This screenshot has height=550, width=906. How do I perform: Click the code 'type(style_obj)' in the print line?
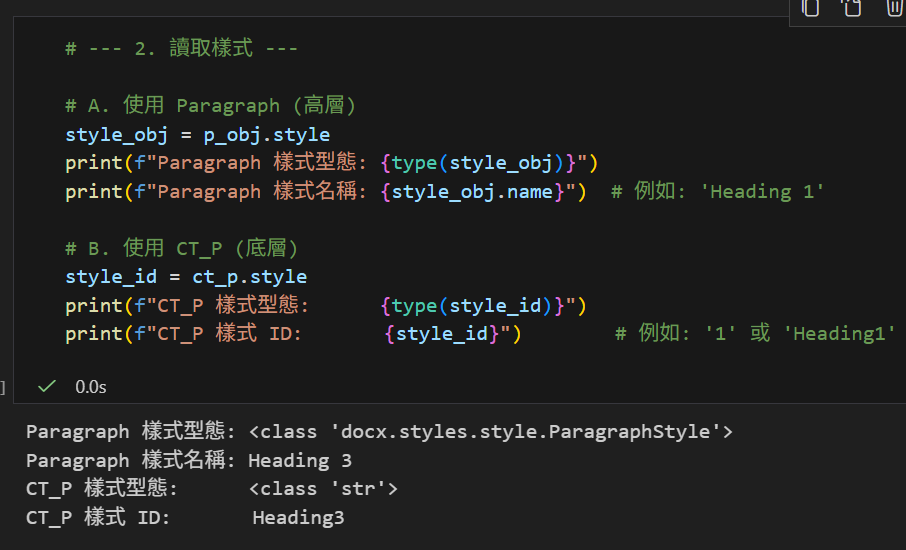[477, 163]
